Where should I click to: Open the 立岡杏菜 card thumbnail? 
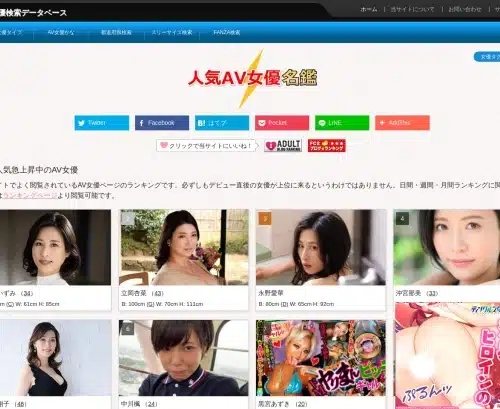point(184,247)
